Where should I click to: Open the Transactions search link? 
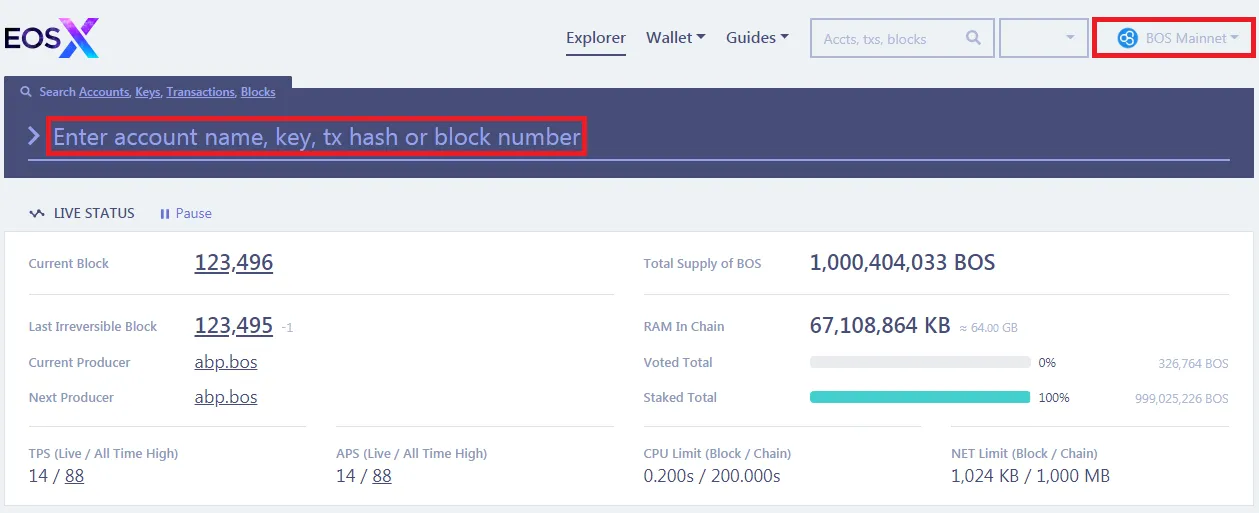200,91
